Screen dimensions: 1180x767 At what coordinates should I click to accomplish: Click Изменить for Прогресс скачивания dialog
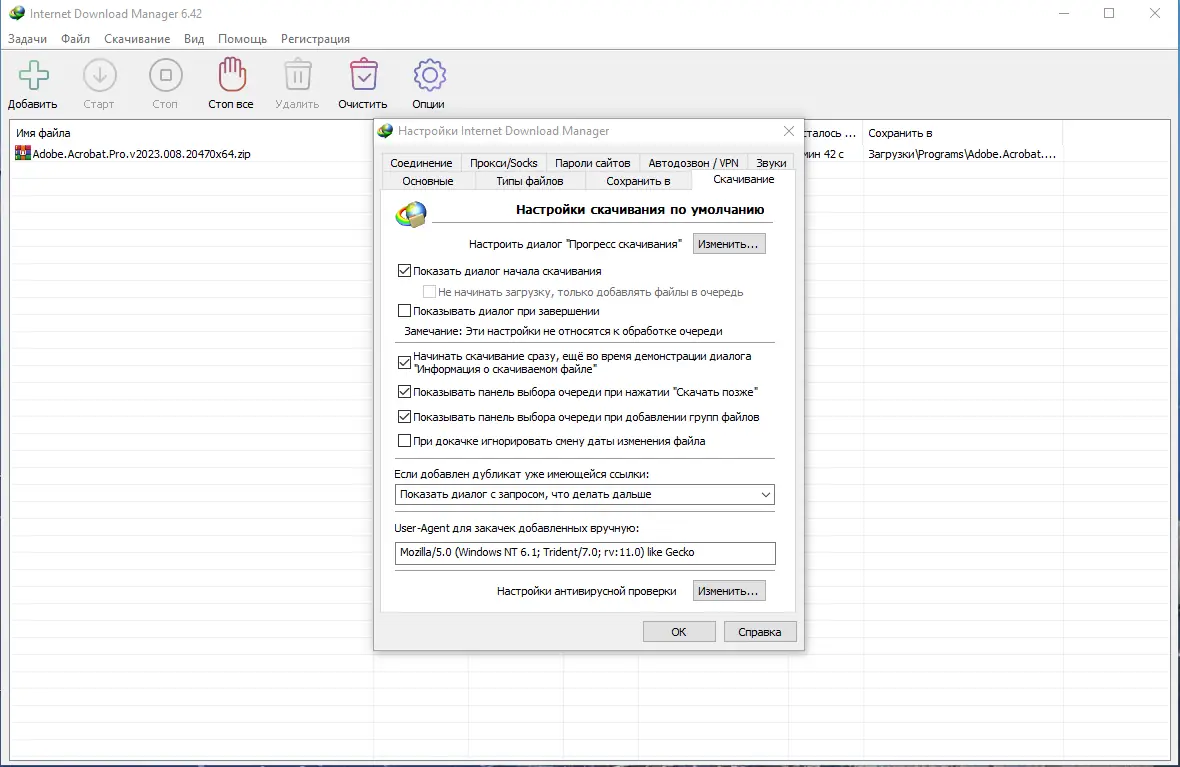point(728,244)
